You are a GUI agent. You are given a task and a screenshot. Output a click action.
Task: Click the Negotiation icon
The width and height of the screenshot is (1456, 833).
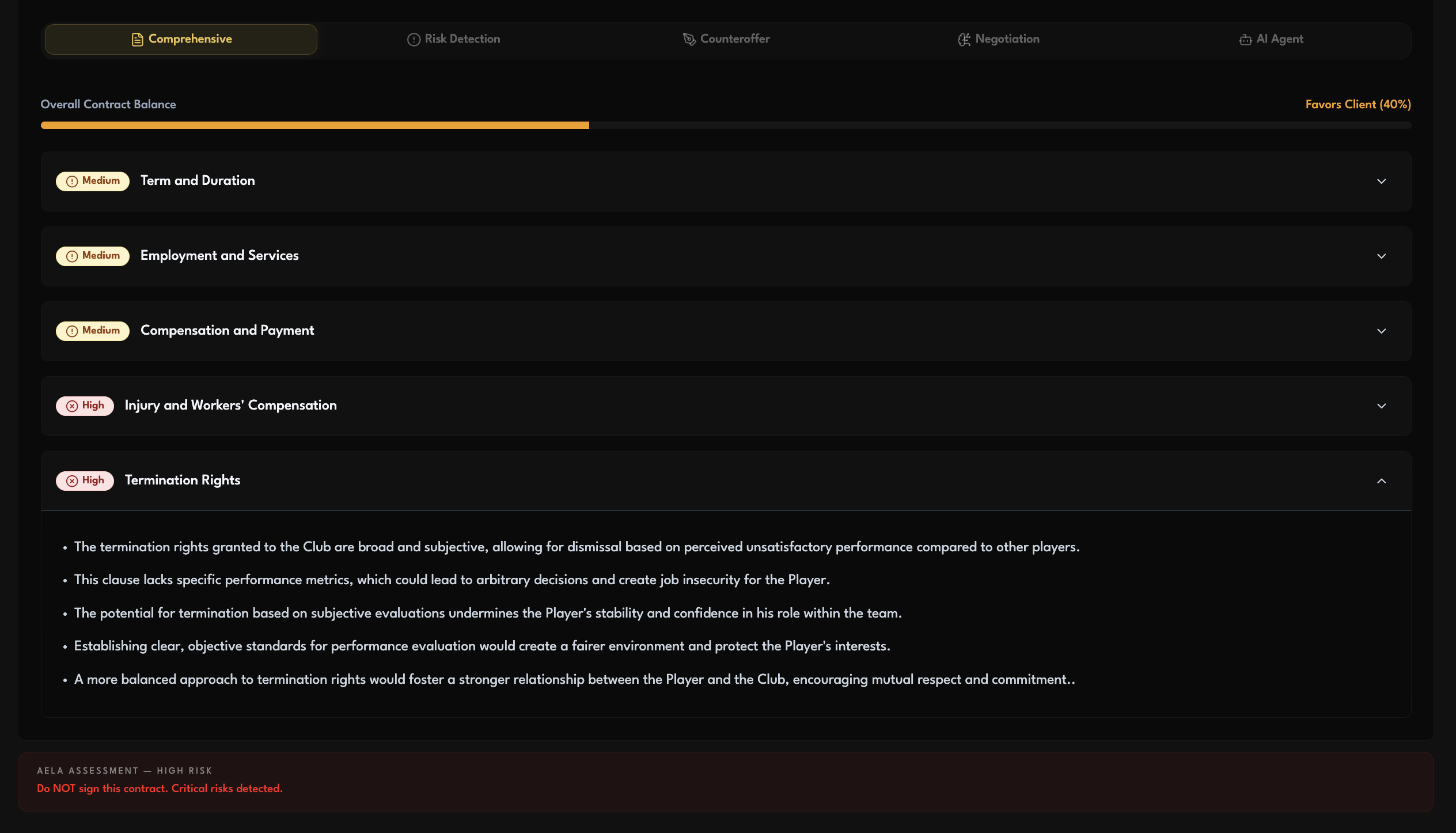tap(964, 39)
